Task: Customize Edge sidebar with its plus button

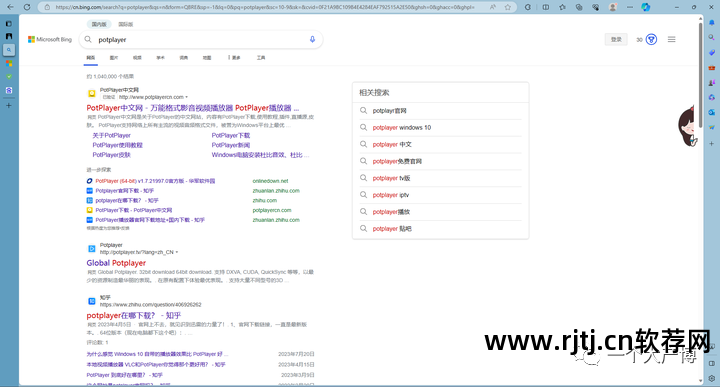Action: [x=712, y=144]
